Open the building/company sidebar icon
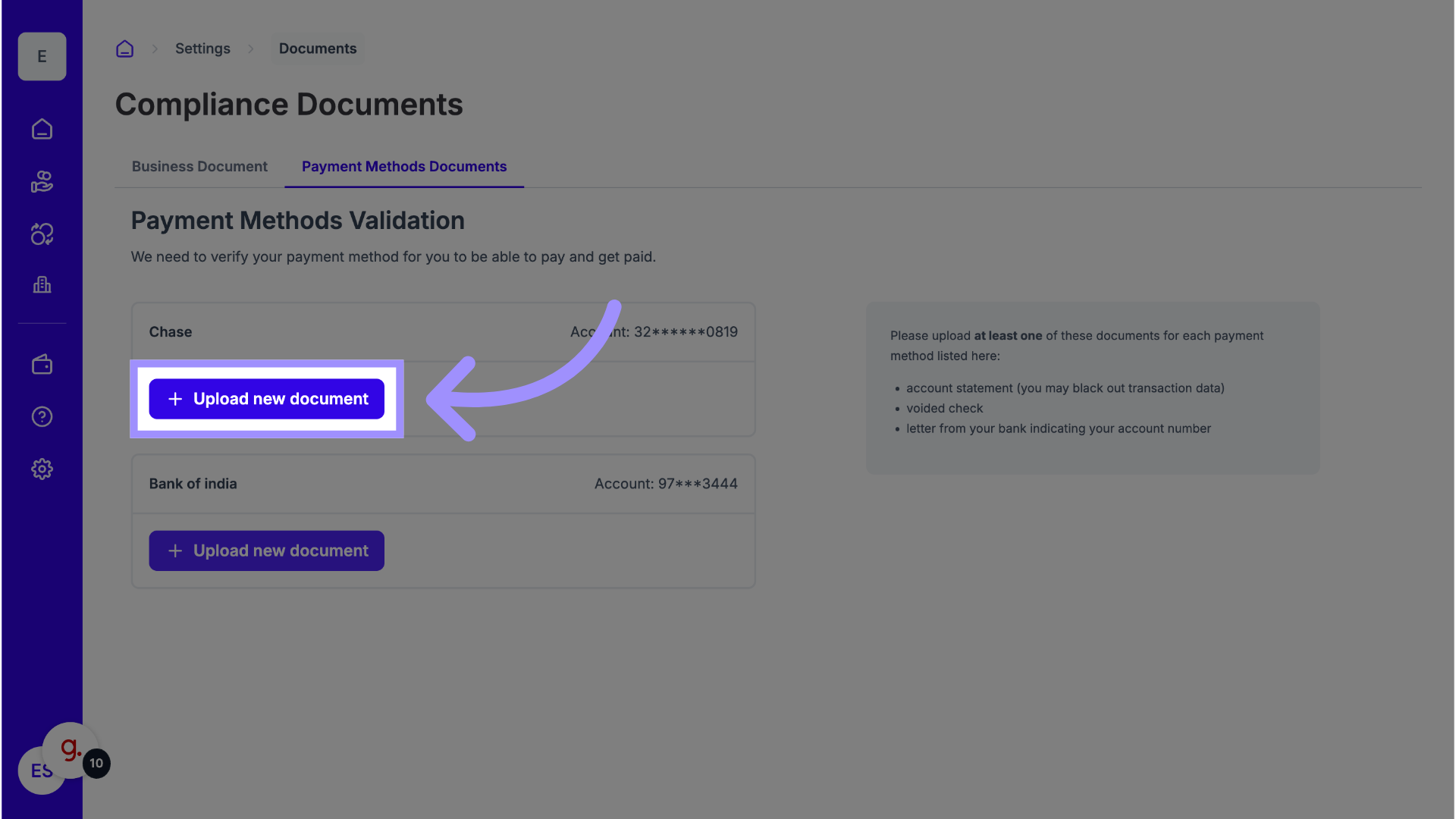The width and height of the screenshot is (1456, 819). (42, 285)
